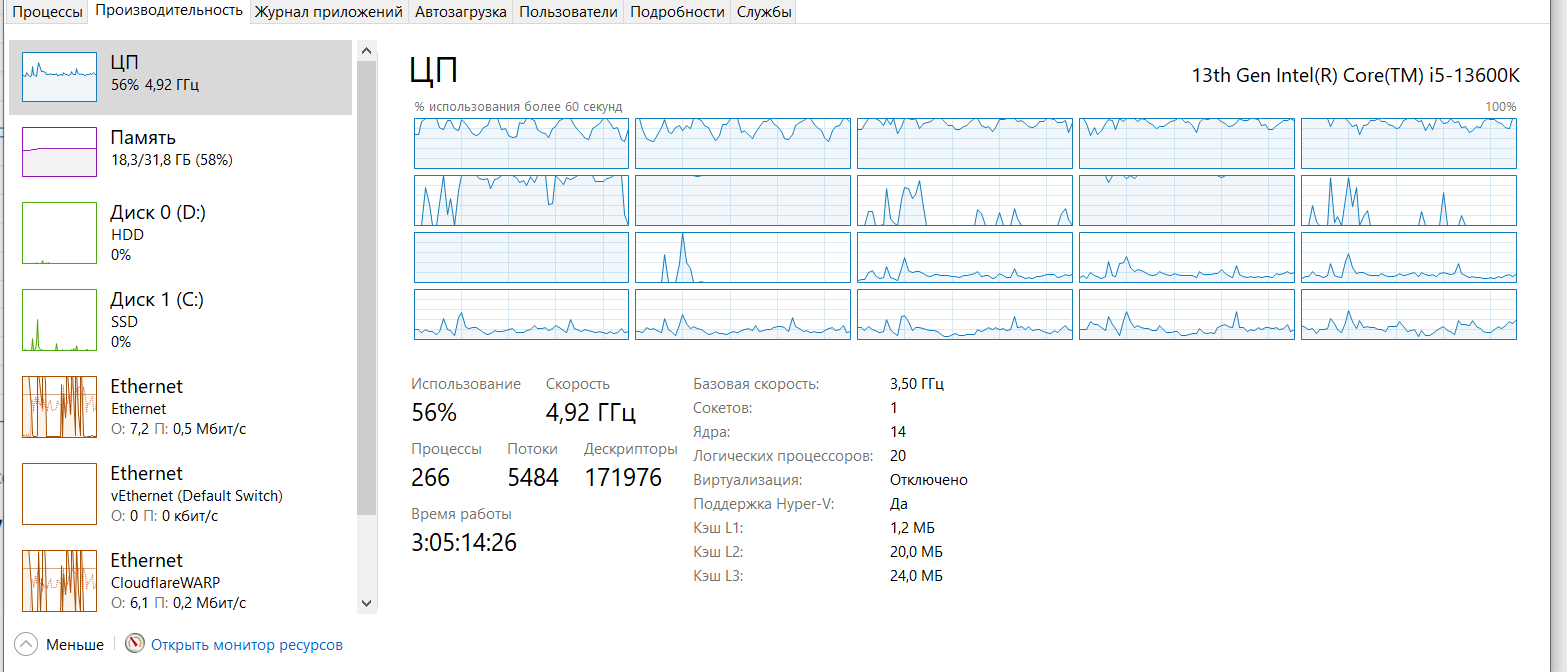Switch to the Пользователи tab
Image resolution: width=1567 pixels, height=672 pixels.
pos(569,12)
